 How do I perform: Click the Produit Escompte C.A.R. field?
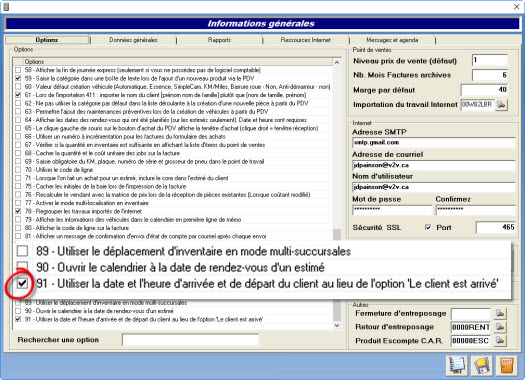pyautogui.click(x=471, y=341)
